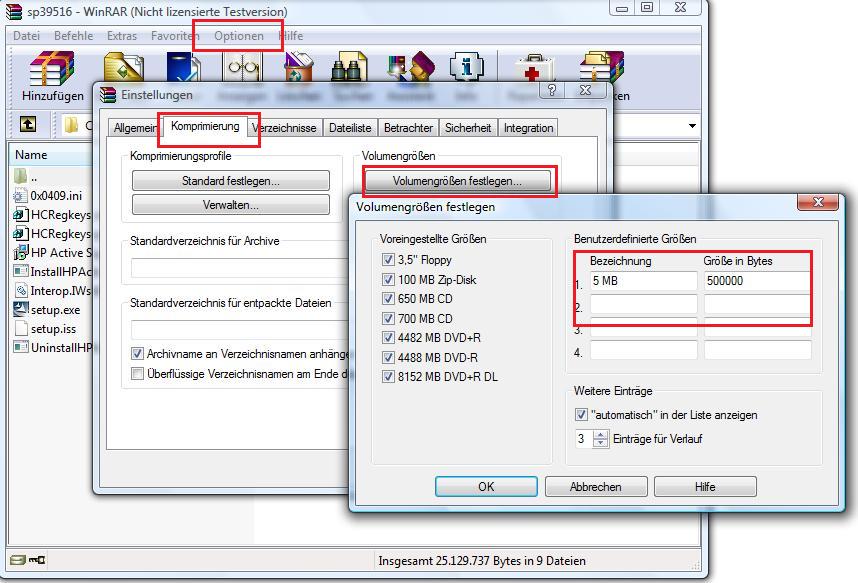Viewport: 858px width, 583px height.
Task: Click the up-one-folder arrow icon
Action: (28, 124)
